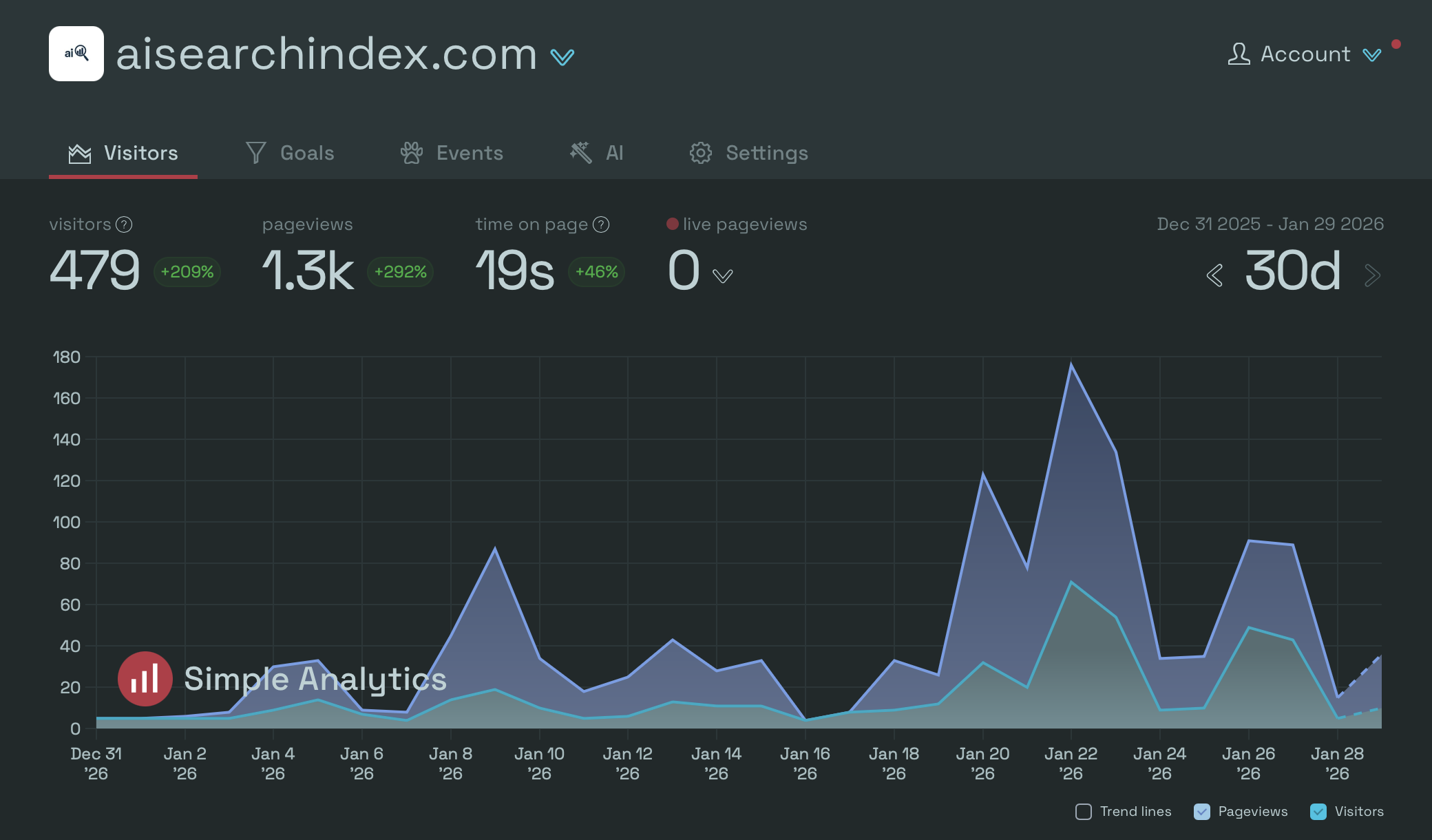Go to previous period with left arrow

pyautogui.click(x=1214, y=275)
